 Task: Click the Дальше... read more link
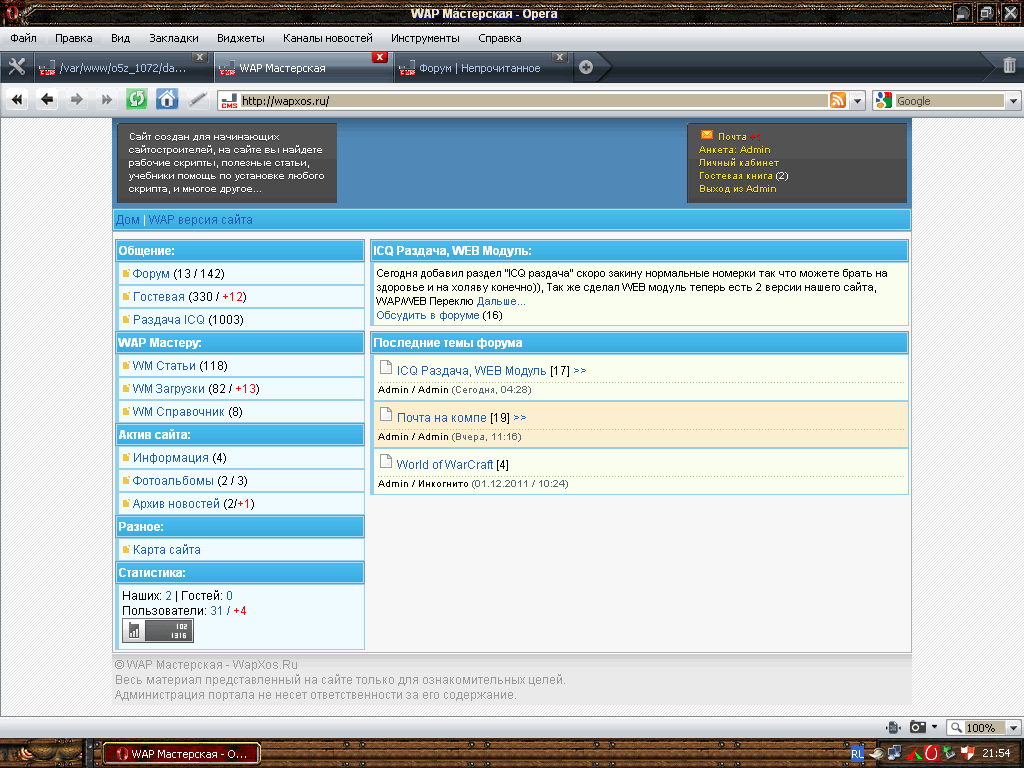click(501, 301)
